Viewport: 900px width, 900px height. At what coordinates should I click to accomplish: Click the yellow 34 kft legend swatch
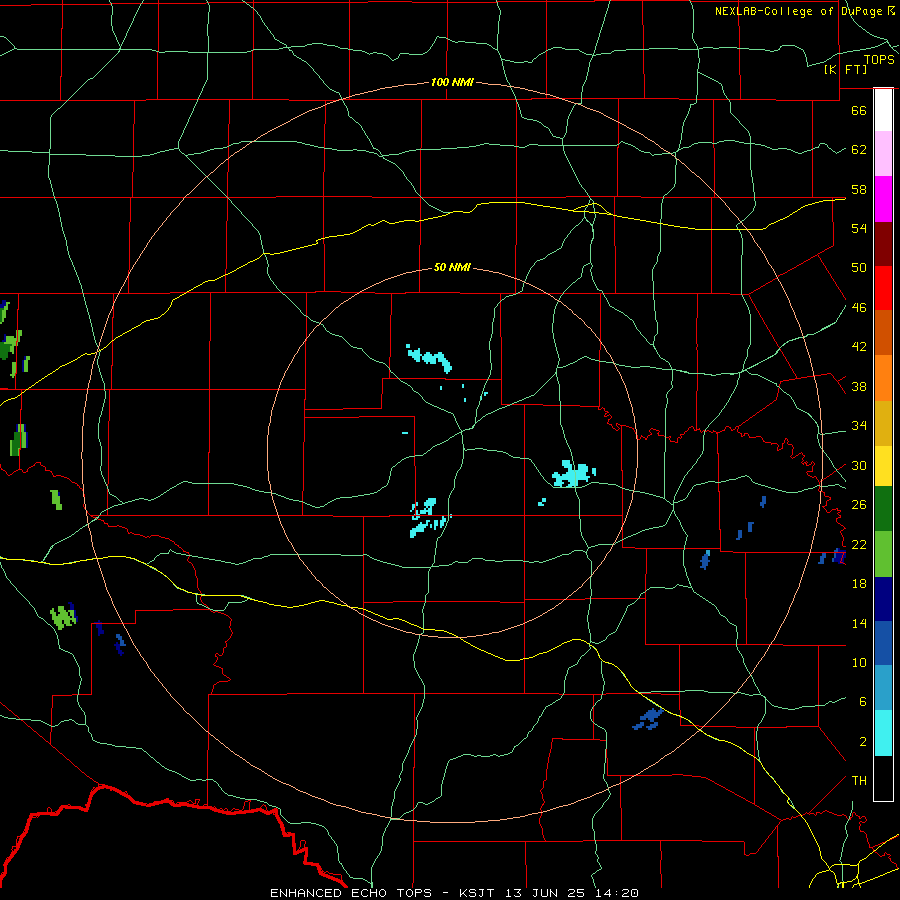click(x=883, y=466)
